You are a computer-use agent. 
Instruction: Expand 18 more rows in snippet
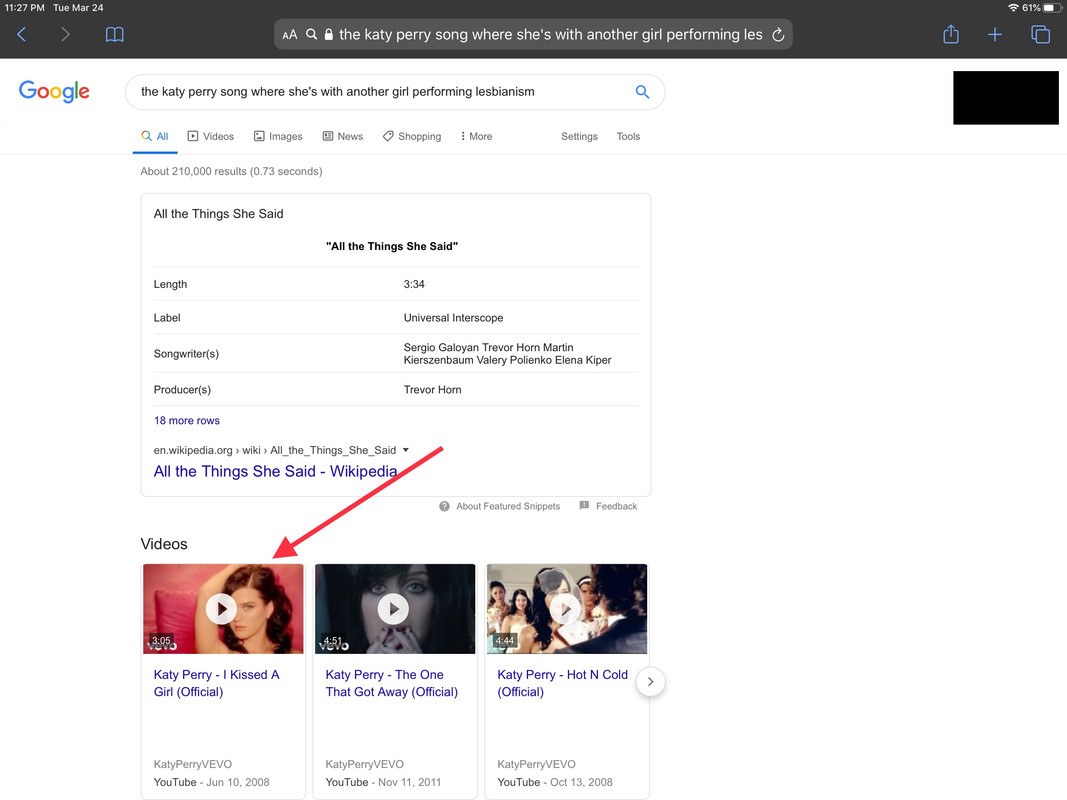[186, 420]
